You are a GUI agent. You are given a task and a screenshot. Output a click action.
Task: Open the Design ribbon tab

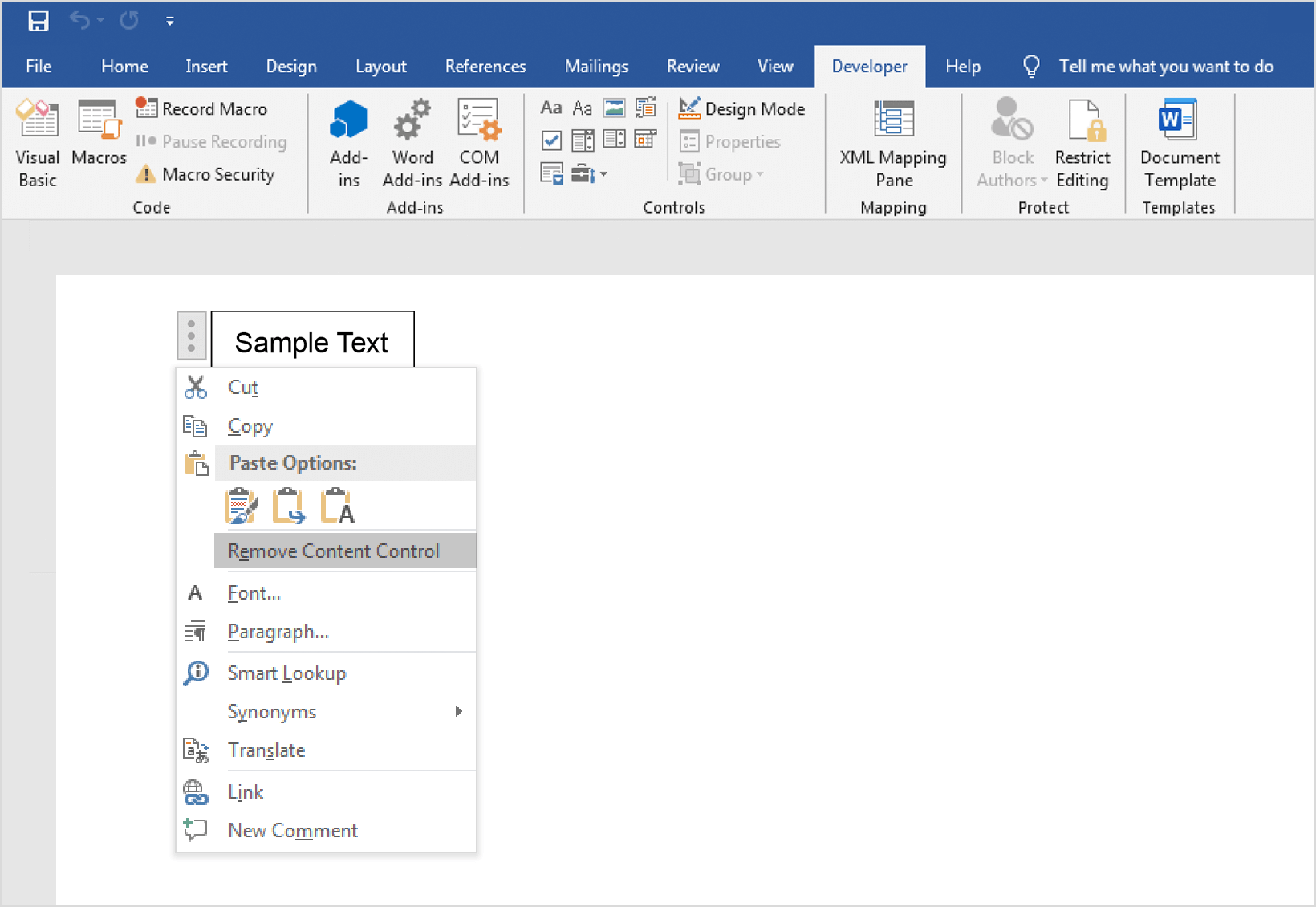click(291, 67)
